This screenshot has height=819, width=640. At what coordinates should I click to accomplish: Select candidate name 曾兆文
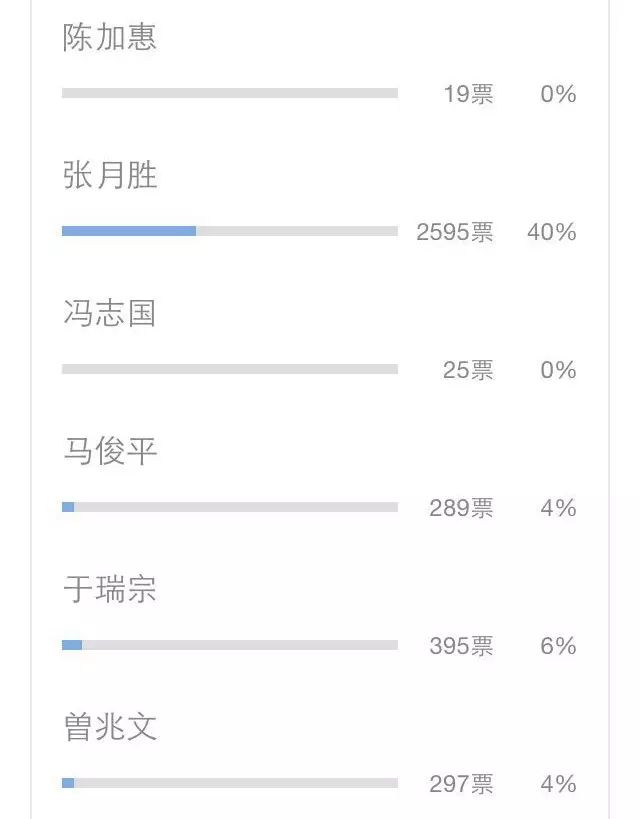click(110, 727)
